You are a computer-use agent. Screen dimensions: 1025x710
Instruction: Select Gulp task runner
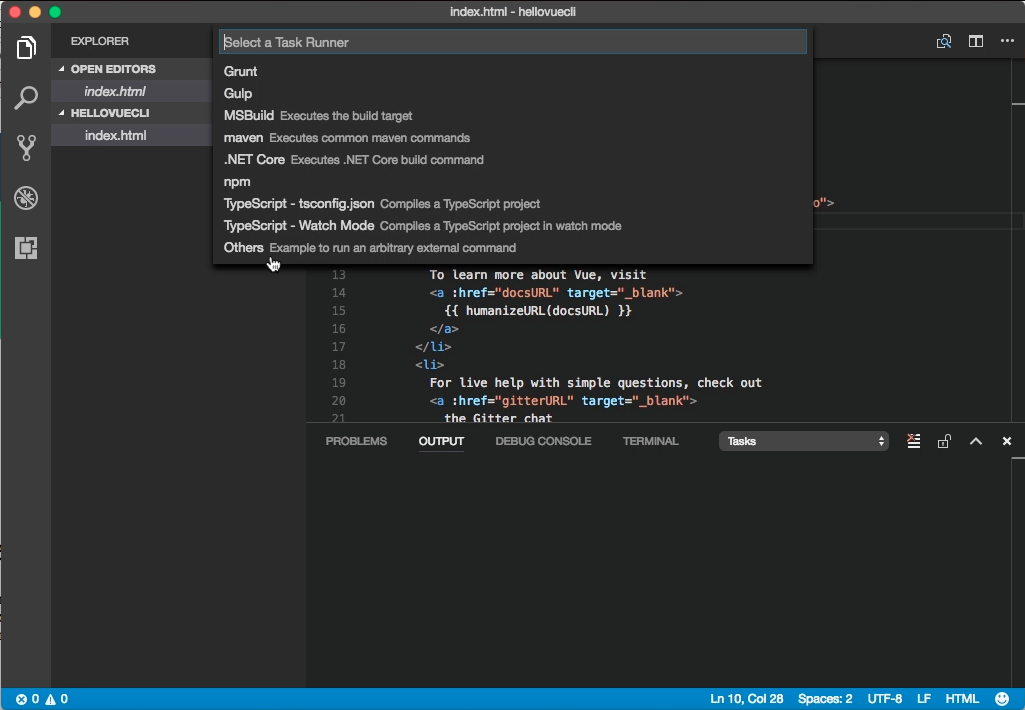point(513,93)
